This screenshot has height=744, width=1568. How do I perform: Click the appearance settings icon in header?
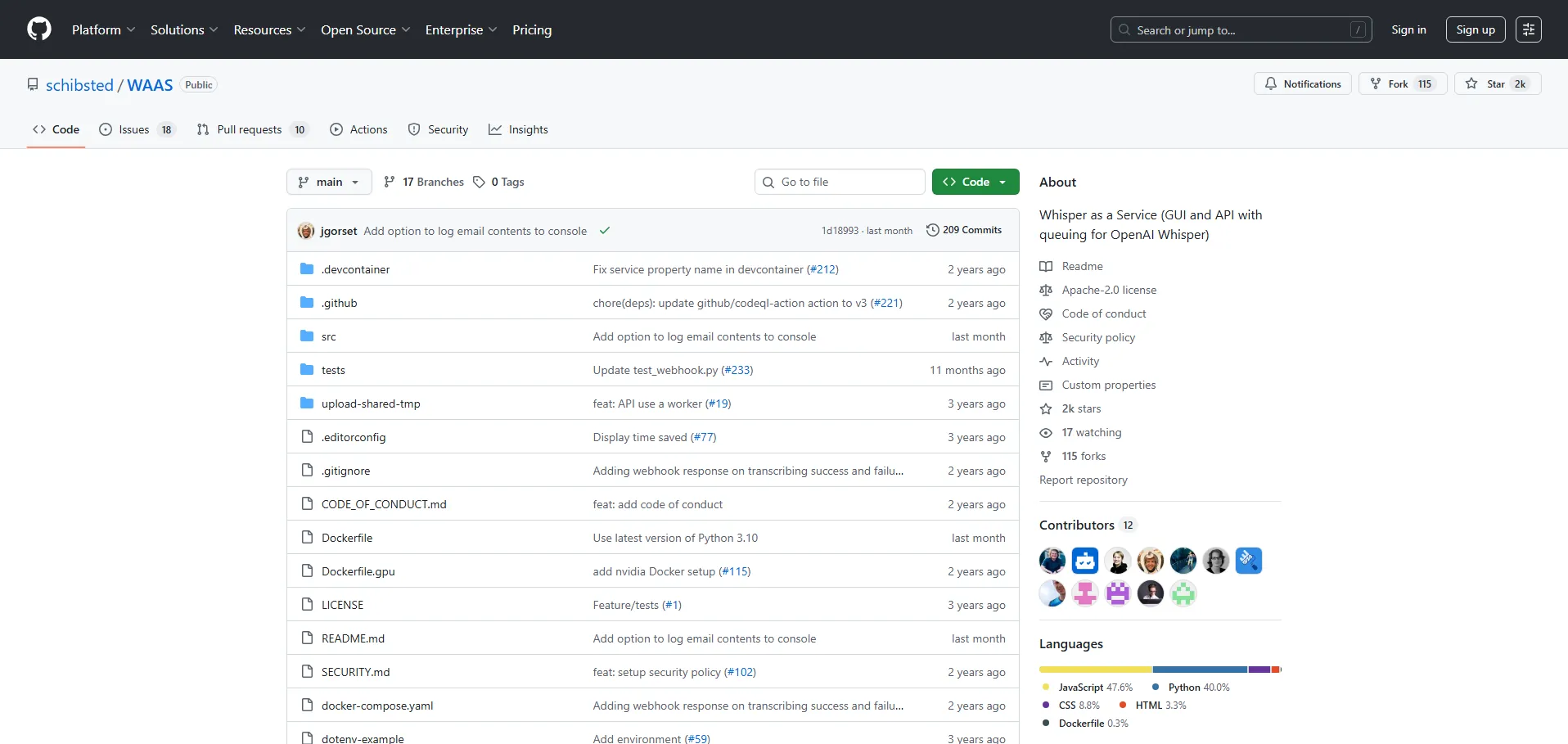[x=1528, y=29]
